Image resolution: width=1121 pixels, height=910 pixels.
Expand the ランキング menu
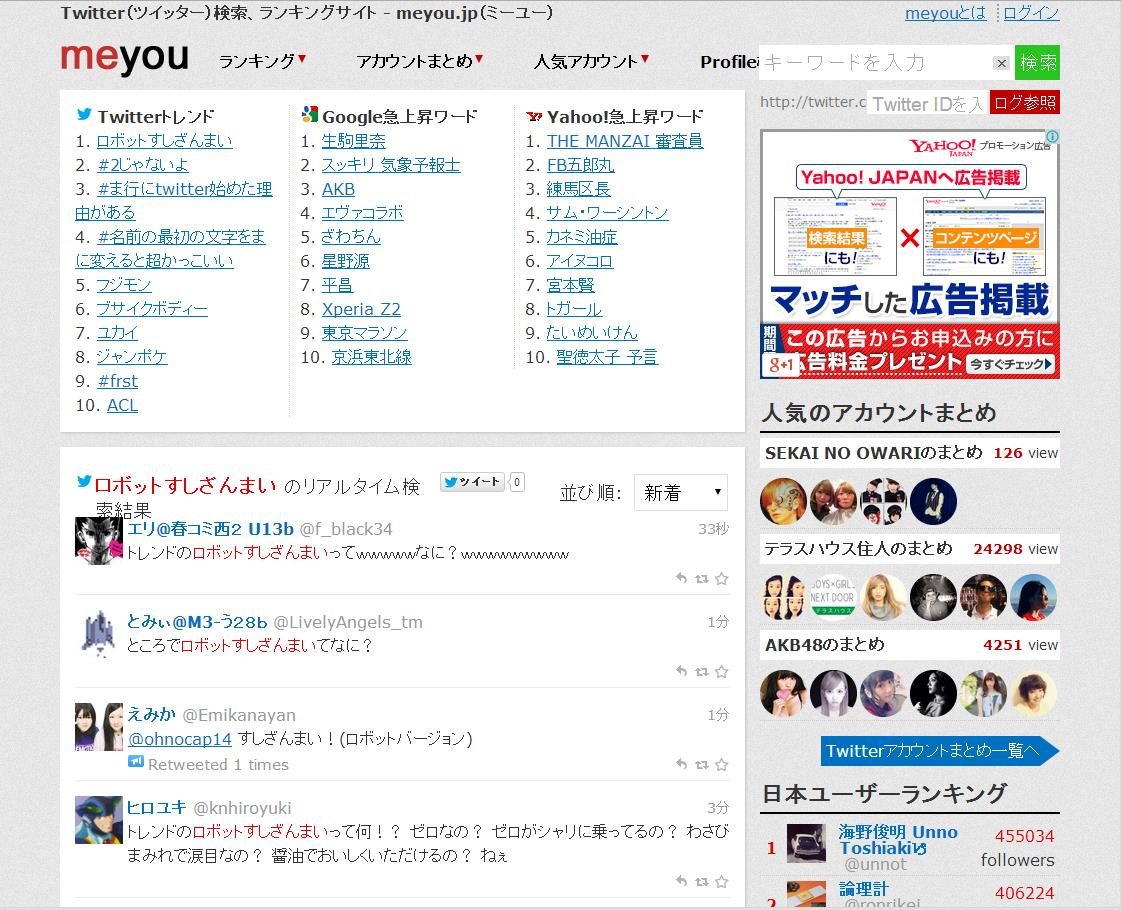click(x=262, y=61)
